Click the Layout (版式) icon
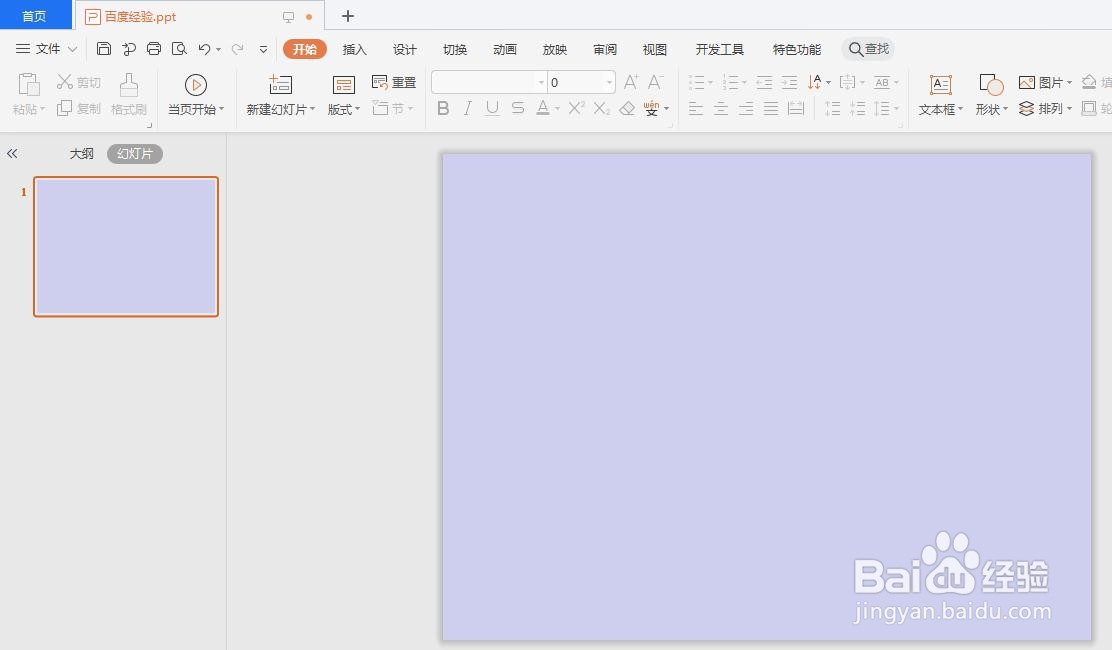This screenshot has height=650, width=1112. 343,86
